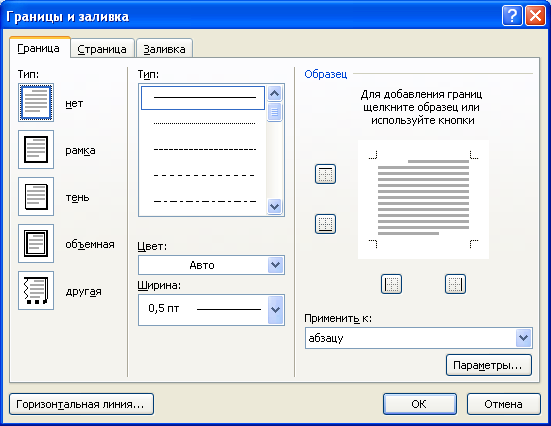
Task: Open the 'Применить к' dropdown
Action: (419, 338)
